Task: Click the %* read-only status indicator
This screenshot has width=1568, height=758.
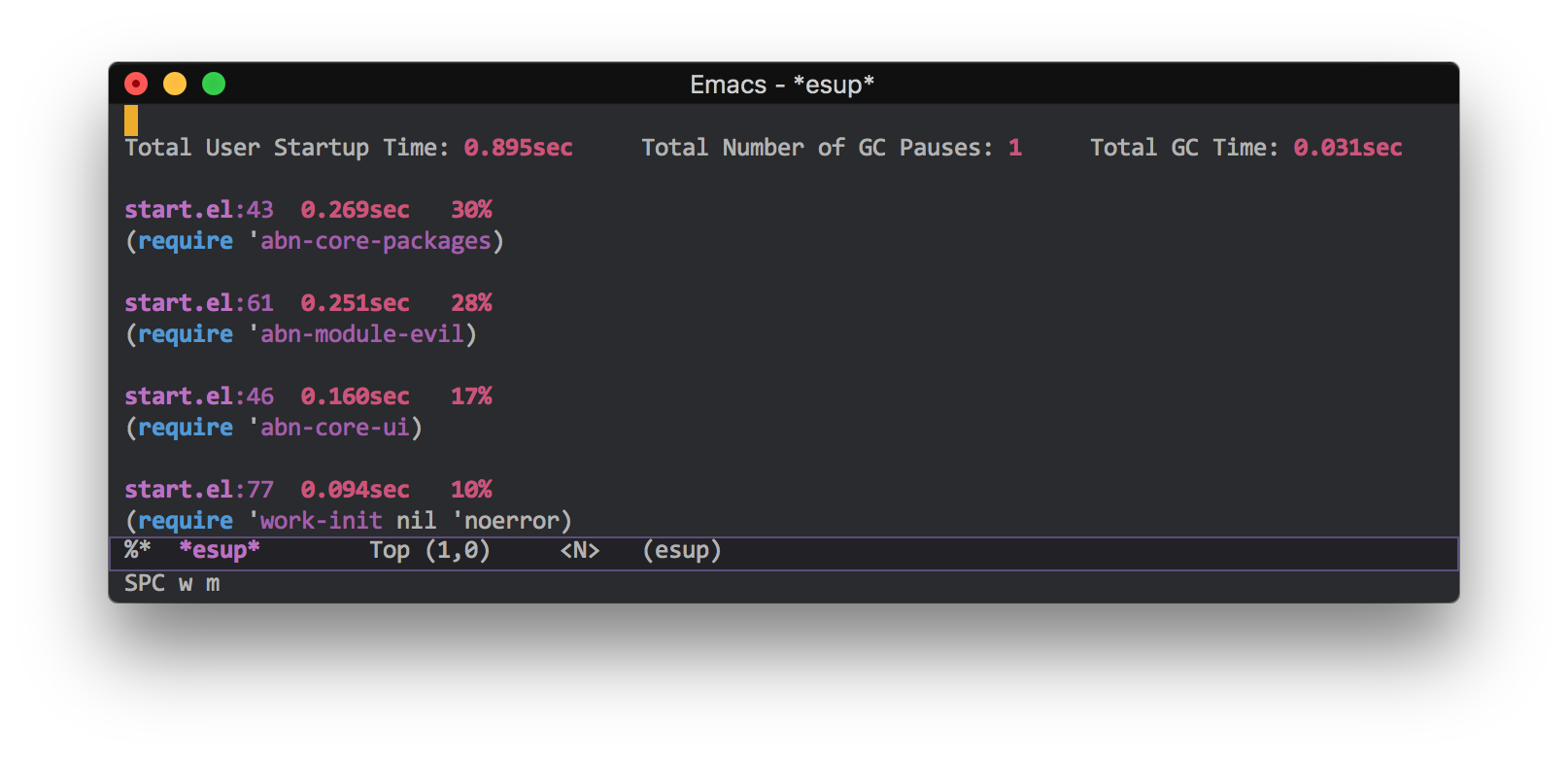Action: pyautogui.click(x=137, y=550)
